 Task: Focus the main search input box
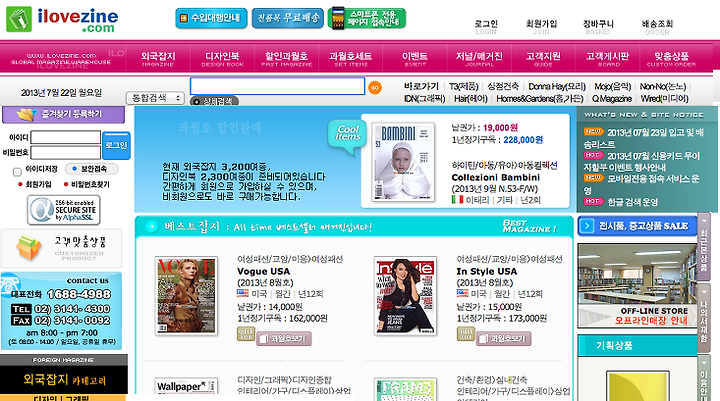(x=277, y=86)
